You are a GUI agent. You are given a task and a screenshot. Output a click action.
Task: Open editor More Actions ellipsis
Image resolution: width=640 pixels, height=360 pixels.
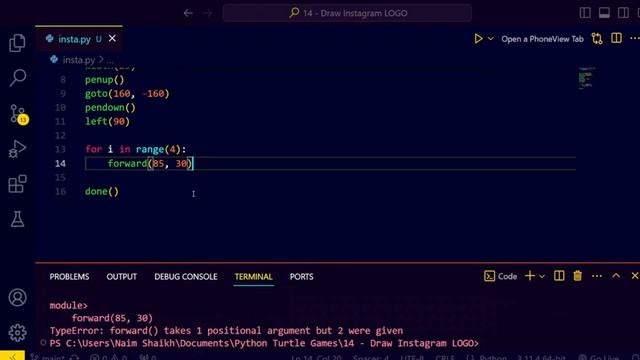635,38
